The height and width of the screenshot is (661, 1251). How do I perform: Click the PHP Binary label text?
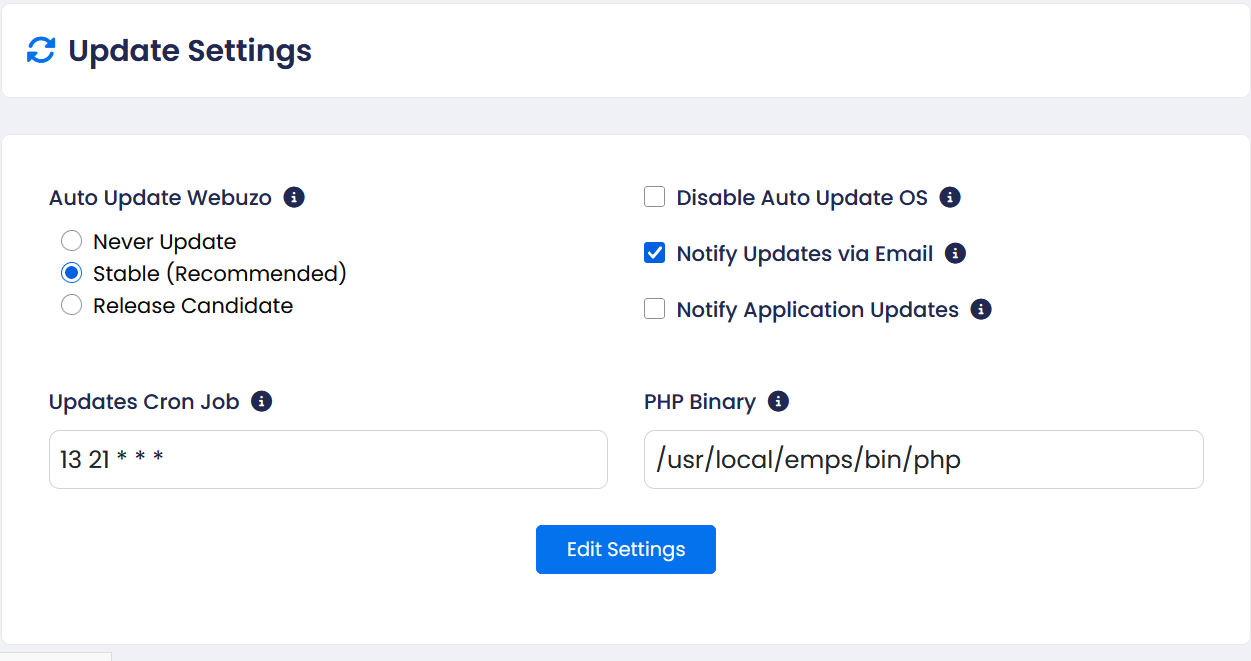[700, 402]
